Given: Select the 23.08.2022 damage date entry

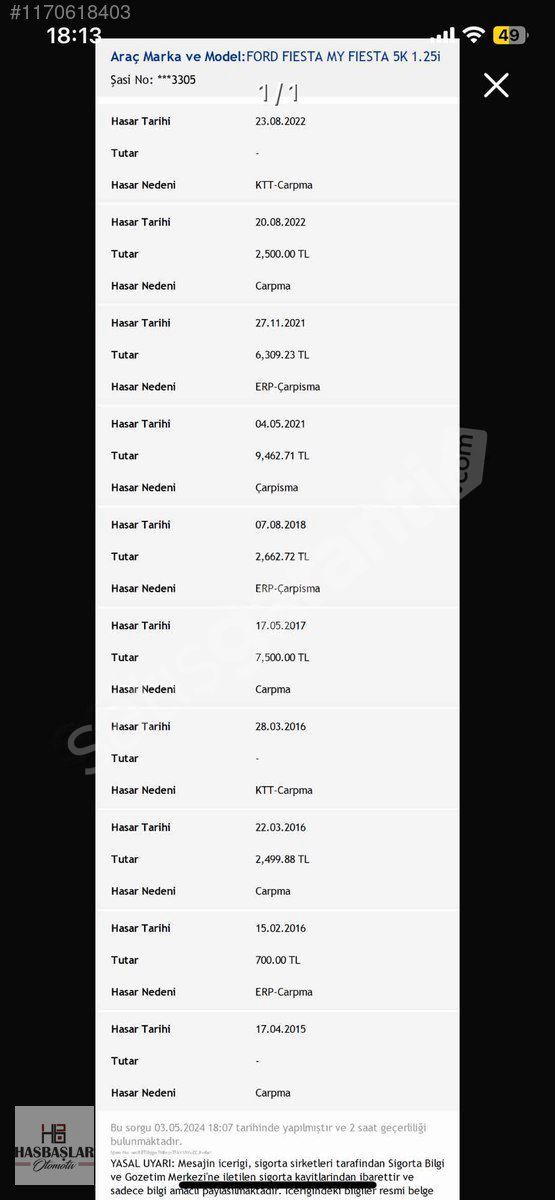Looking at the screenshot, I should tap(280, 121).
